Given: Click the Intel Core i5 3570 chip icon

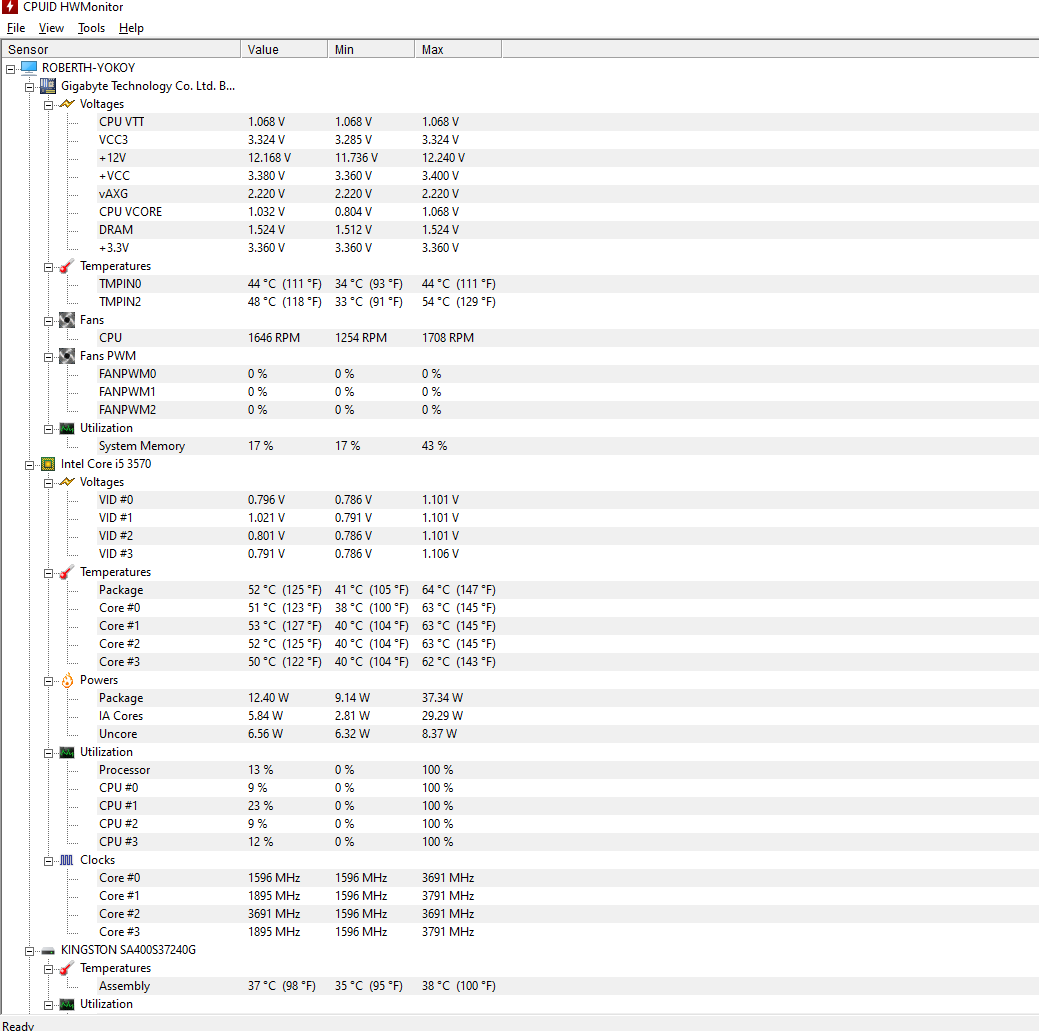Looking at the screenshot, I should (48, 464).
